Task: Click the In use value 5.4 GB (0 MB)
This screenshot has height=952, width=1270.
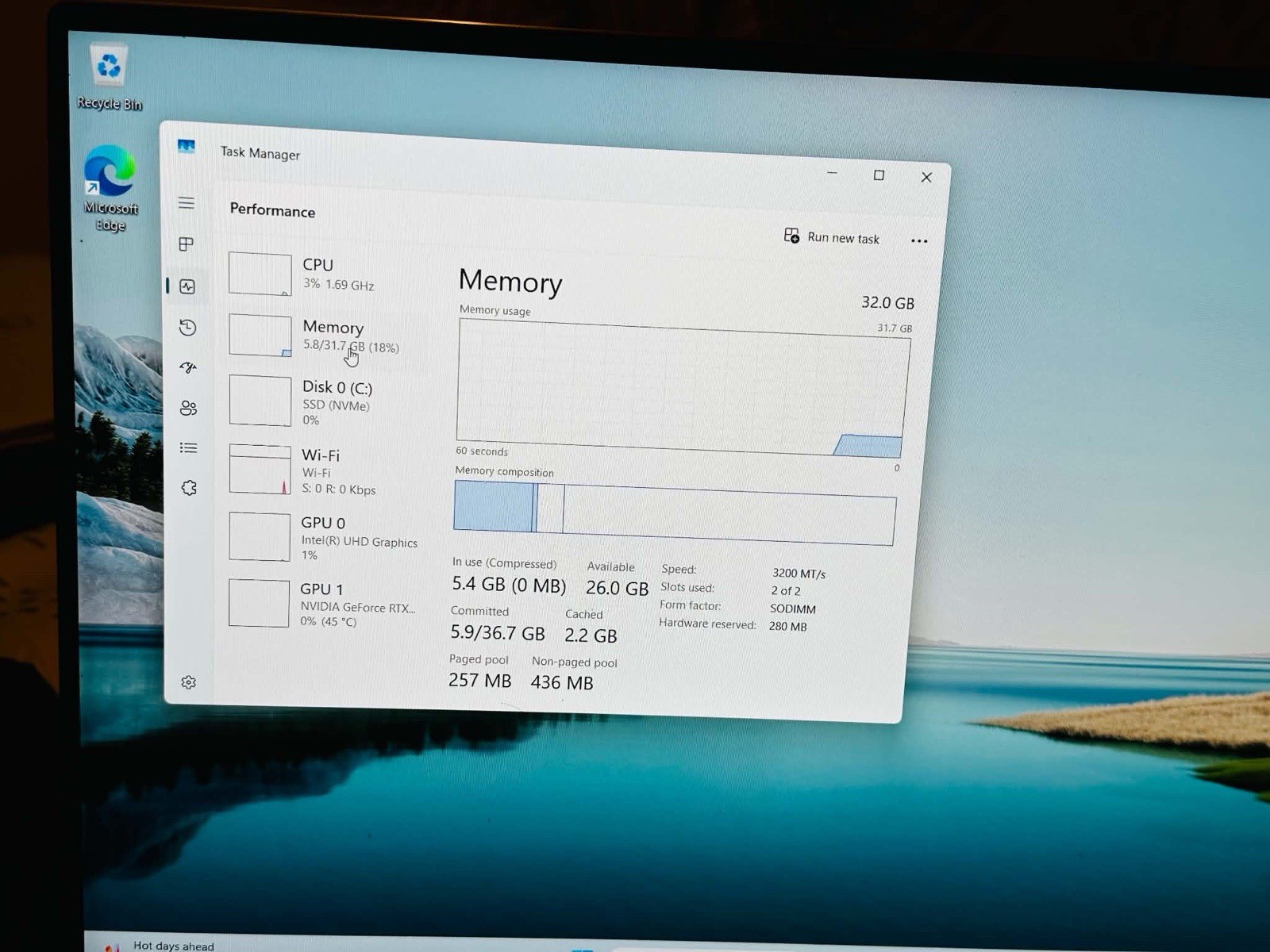Action: (509, 585)
